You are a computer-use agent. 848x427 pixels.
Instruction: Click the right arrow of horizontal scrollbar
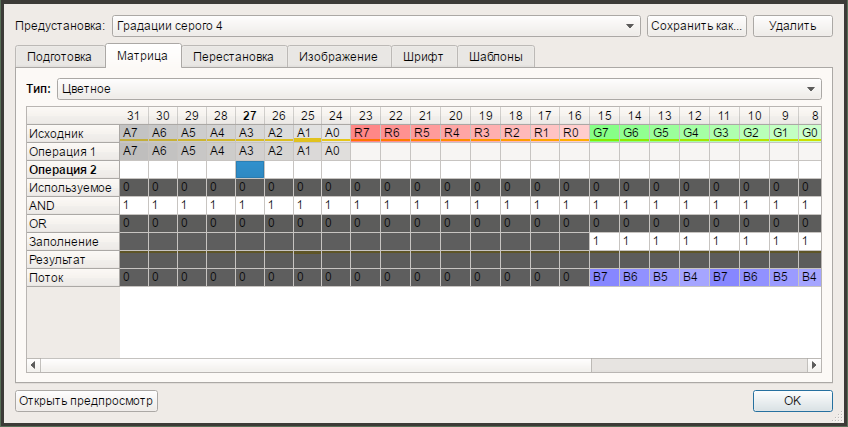click(814, 365)
